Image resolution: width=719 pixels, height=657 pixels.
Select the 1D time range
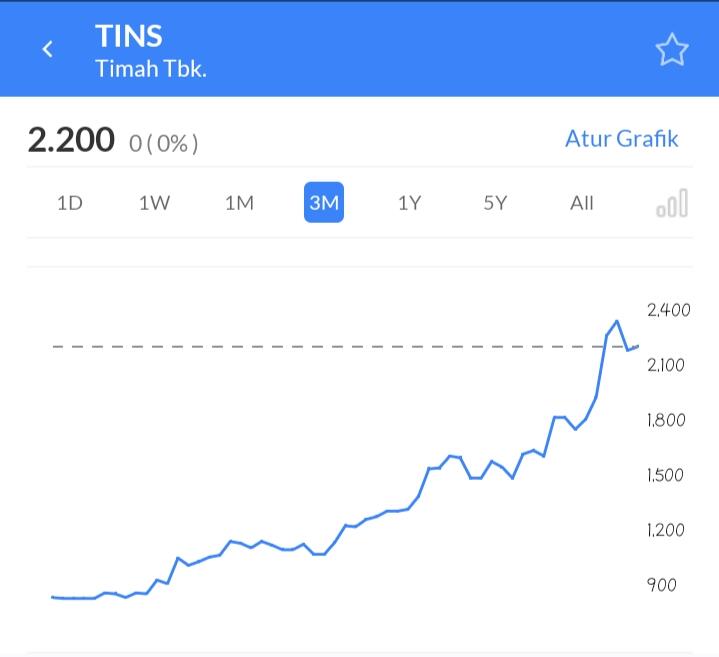[70, 203]
